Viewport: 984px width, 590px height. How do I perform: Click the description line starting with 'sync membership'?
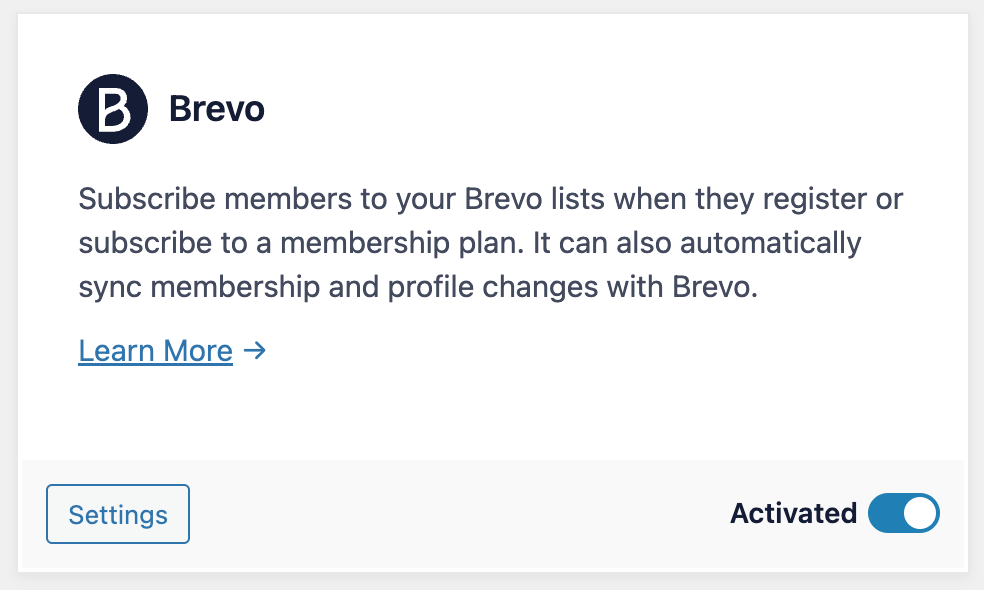tap(419, 288)
